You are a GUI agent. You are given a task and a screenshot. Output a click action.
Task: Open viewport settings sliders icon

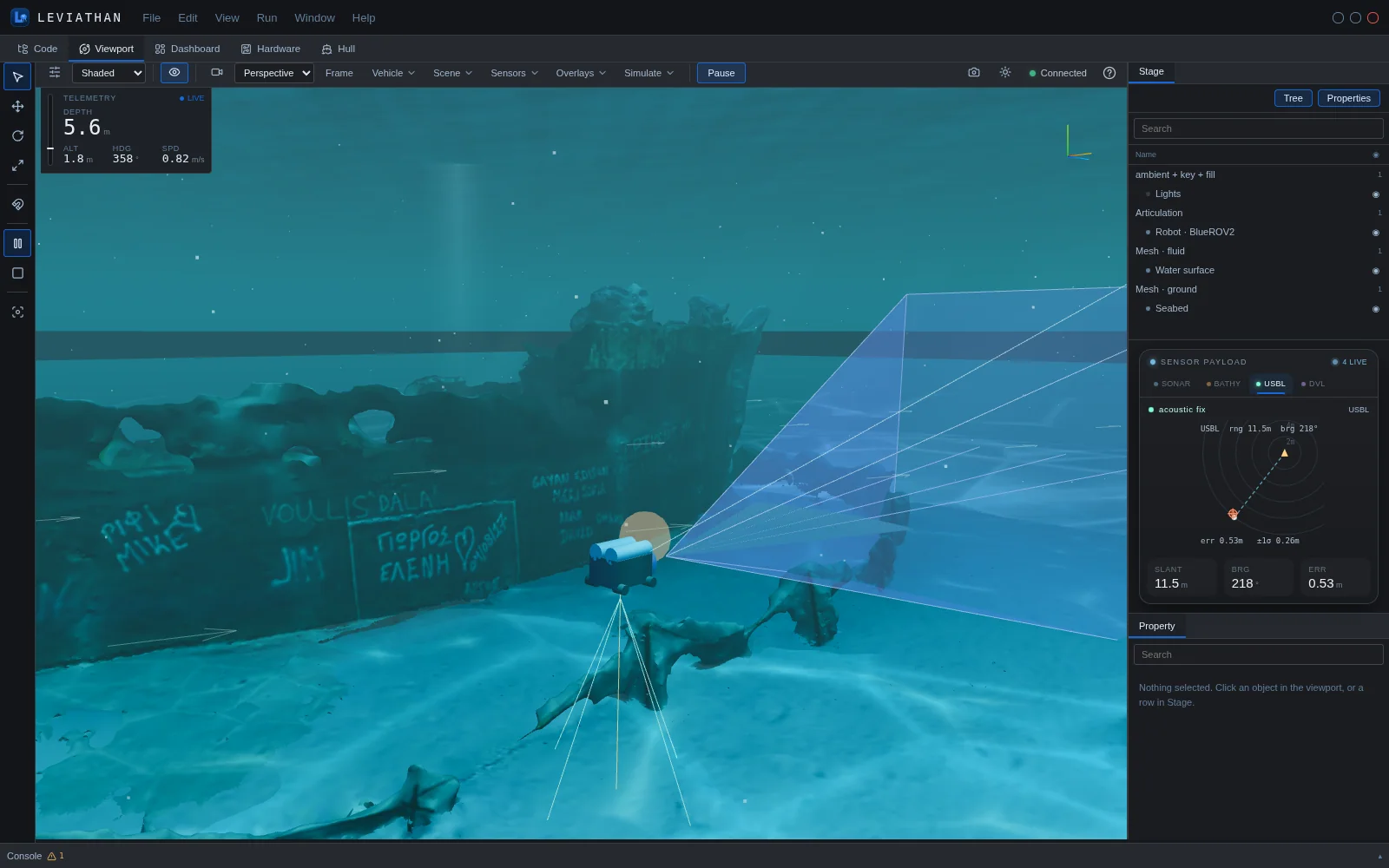(x=55, y=73)
